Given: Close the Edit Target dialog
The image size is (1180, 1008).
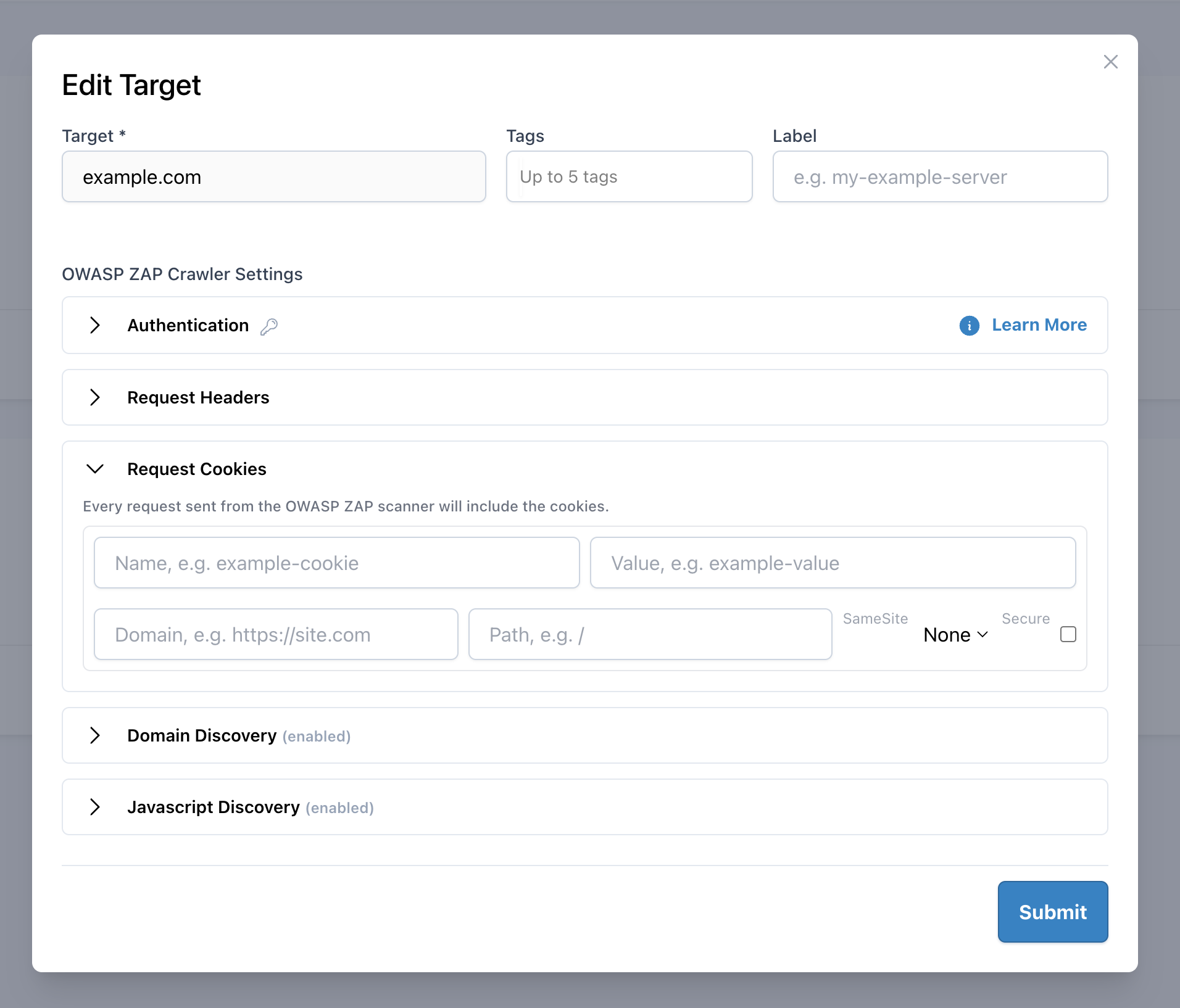Looking at the screenshot, I should [x=1110, y=62].
